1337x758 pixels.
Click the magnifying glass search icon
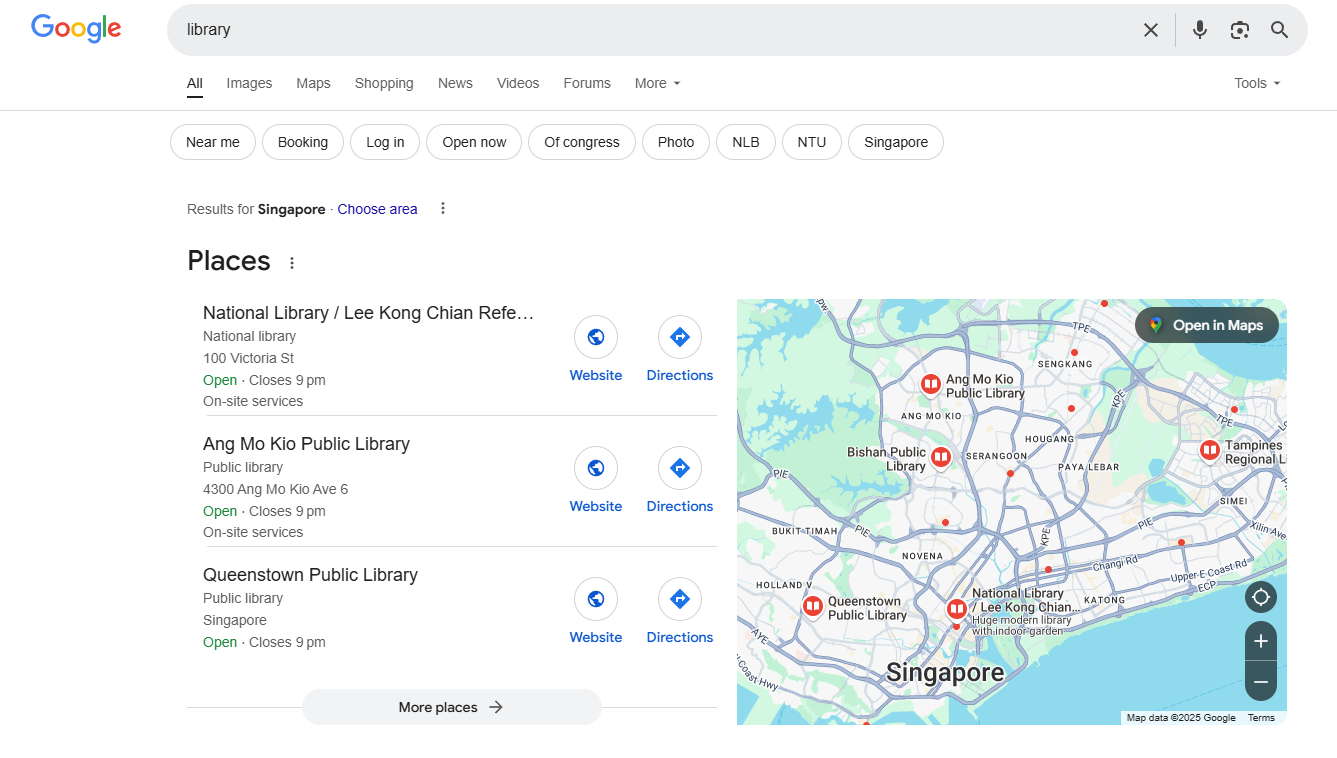tap(1280, 30)
